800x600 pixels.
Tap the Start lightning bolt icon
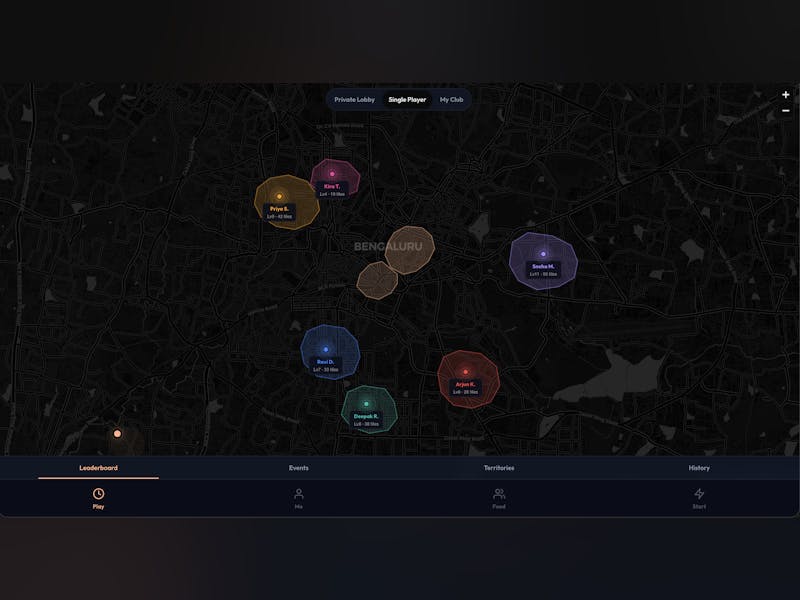[x=699, y=494]
